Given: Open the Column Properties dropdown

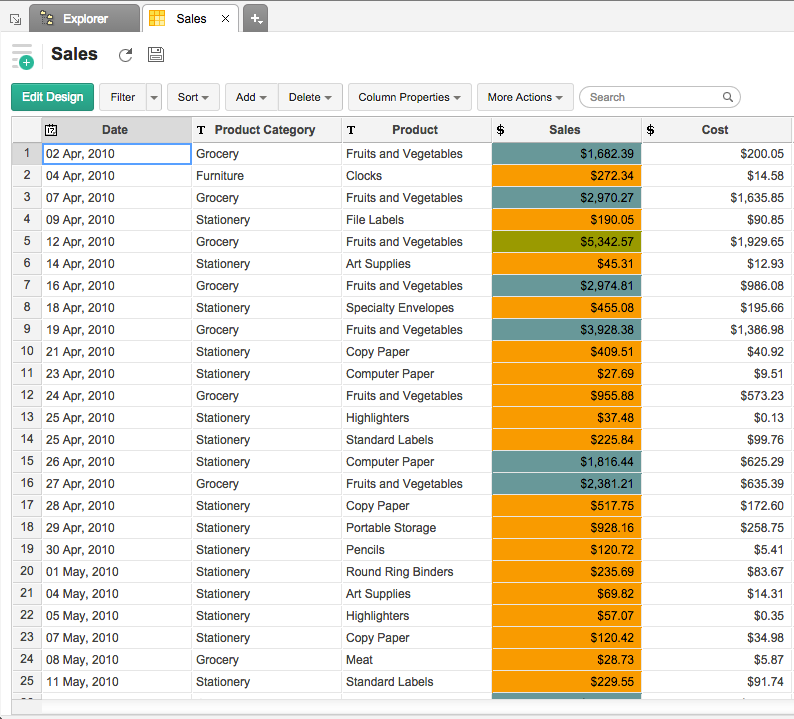Looking at the screenshot, I should click(409, 97).
